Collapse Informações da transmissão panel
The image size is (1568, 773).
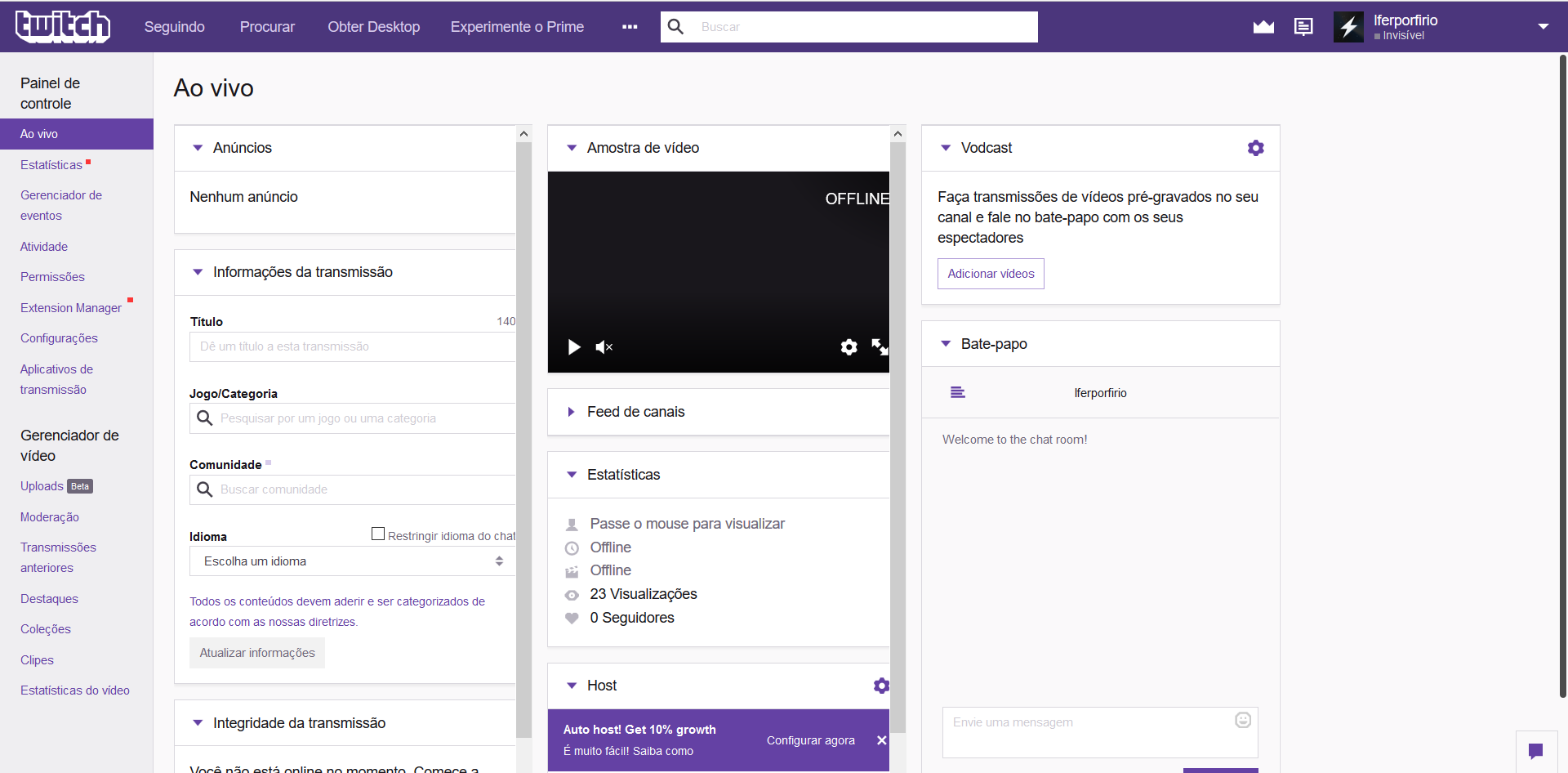point(198,272)
